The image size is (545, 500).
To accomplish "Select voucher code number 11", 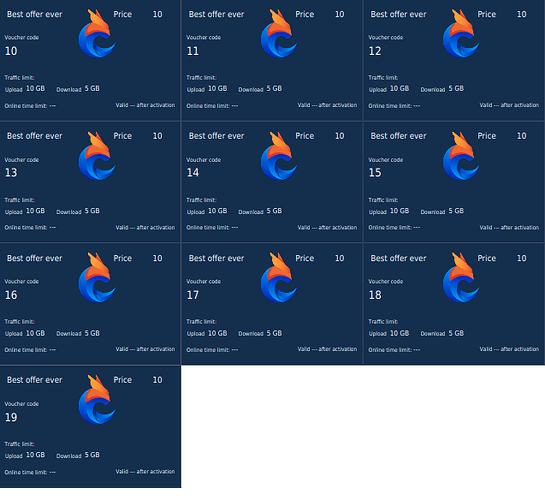I will click(193, 51).
